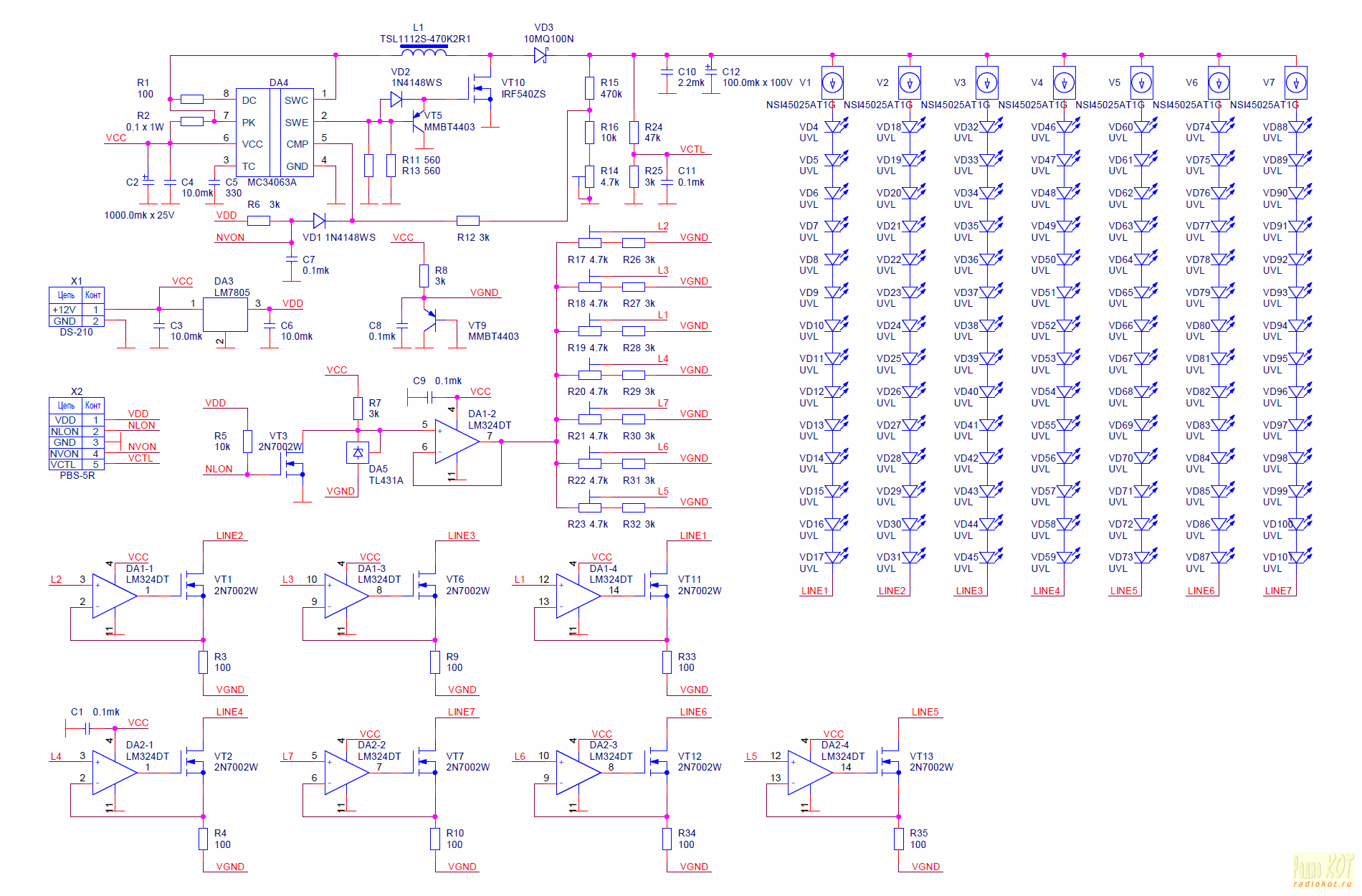Select the VT1 2N7002W MOSFET symbol

[x=194, y=585]
